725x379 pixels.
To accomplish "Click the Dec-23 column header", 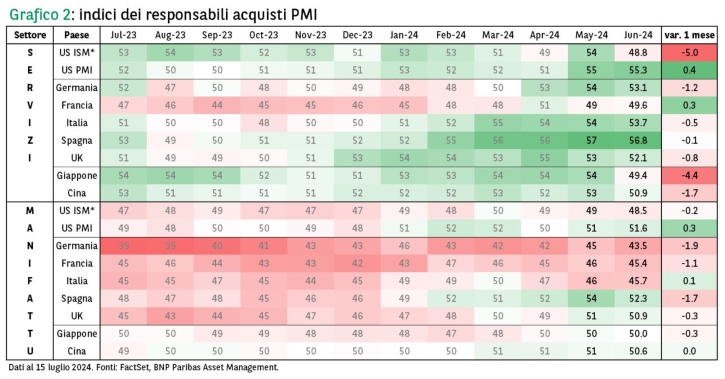I will click(357, 35).
